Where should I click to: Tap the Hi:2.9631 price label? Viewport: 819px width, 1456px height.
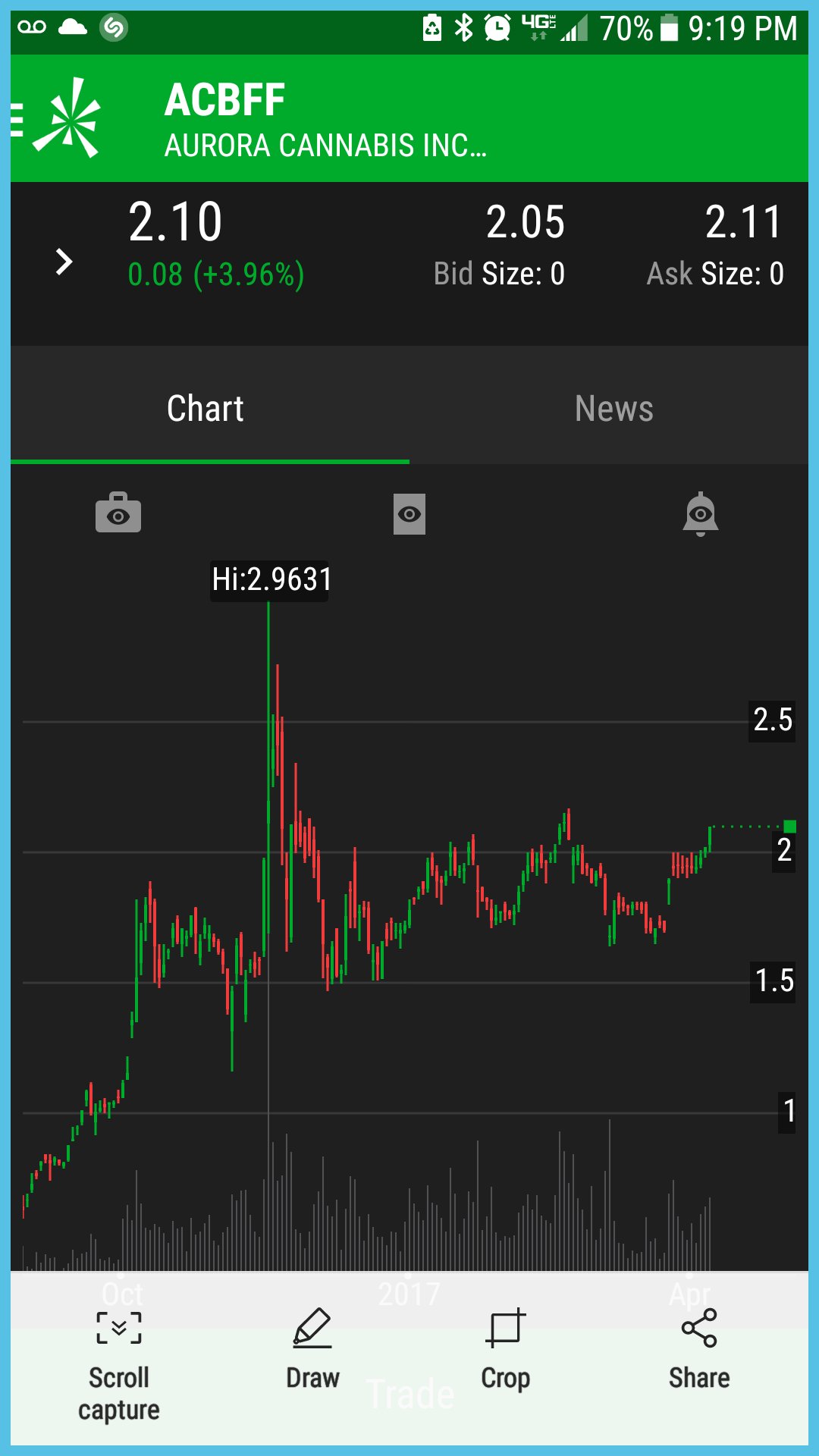coord(270,580)
